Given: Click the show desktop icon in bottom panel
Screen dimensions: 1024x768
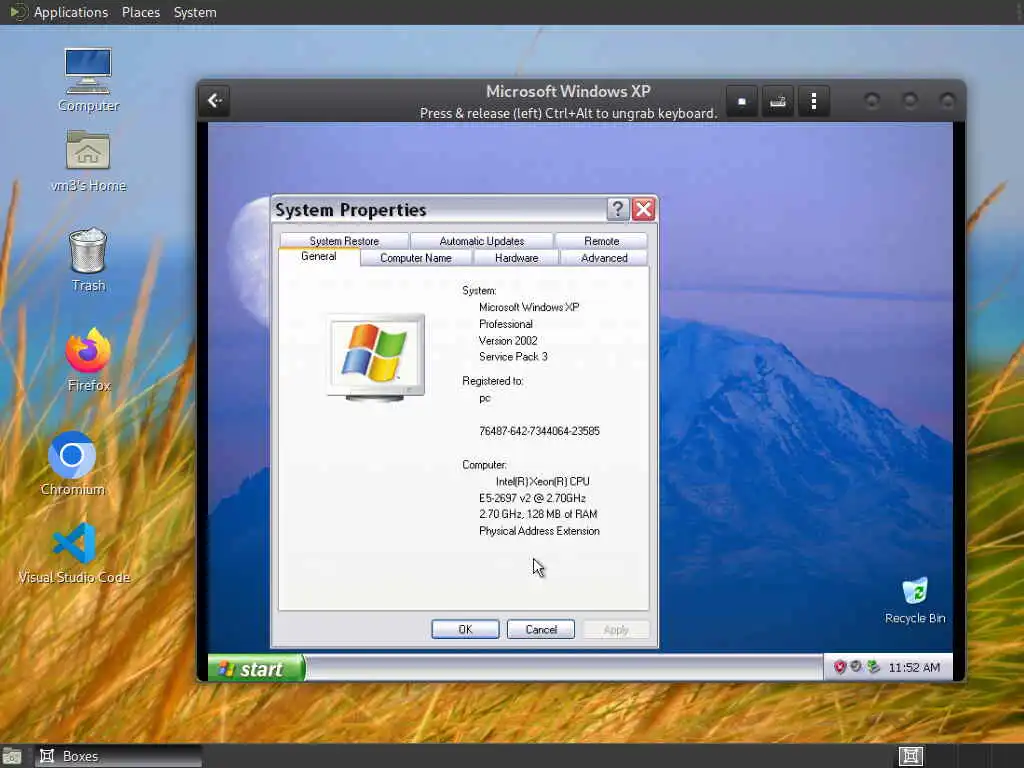Looking at the screenshot, I should [x=12, y=756].
